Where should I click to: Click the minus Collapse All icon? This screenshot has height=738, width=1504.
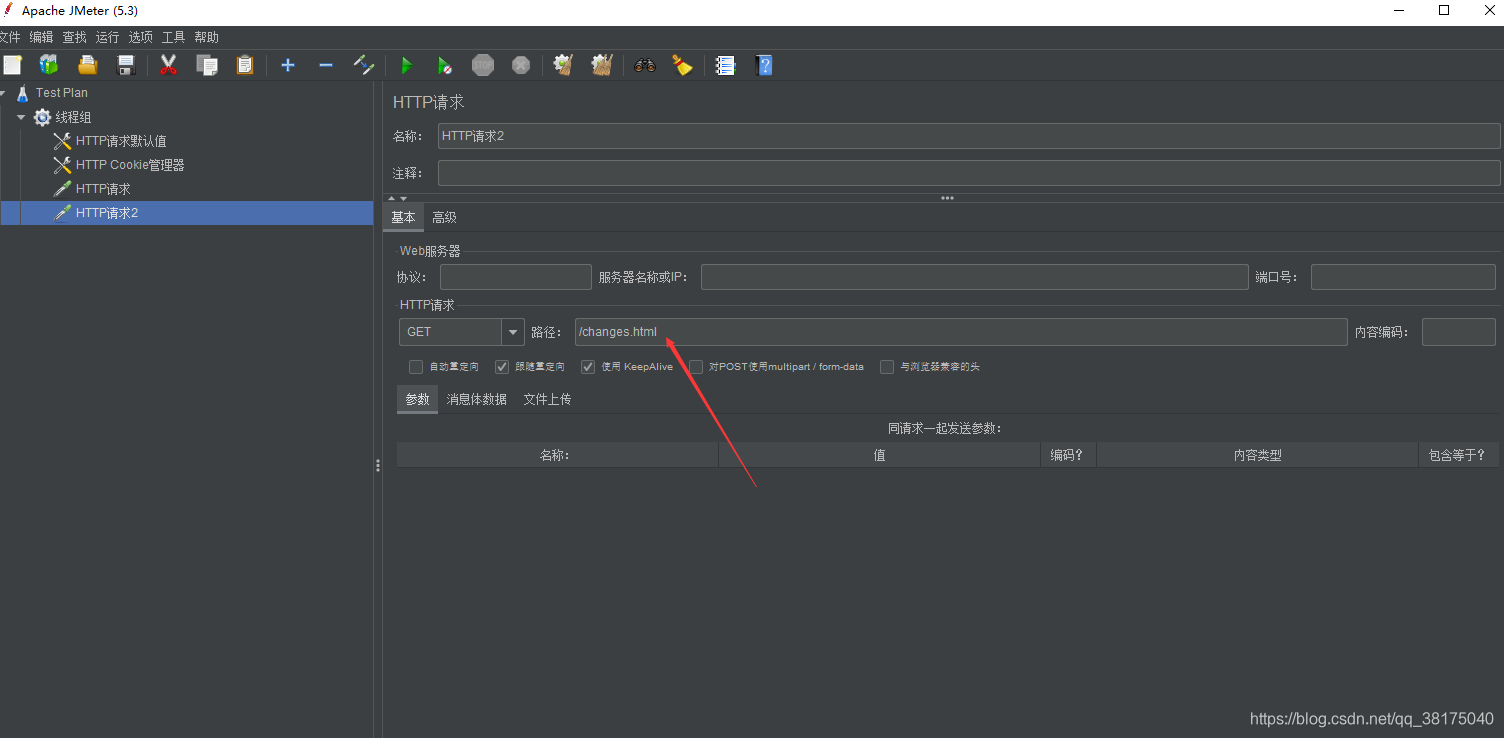coord(326,65)
